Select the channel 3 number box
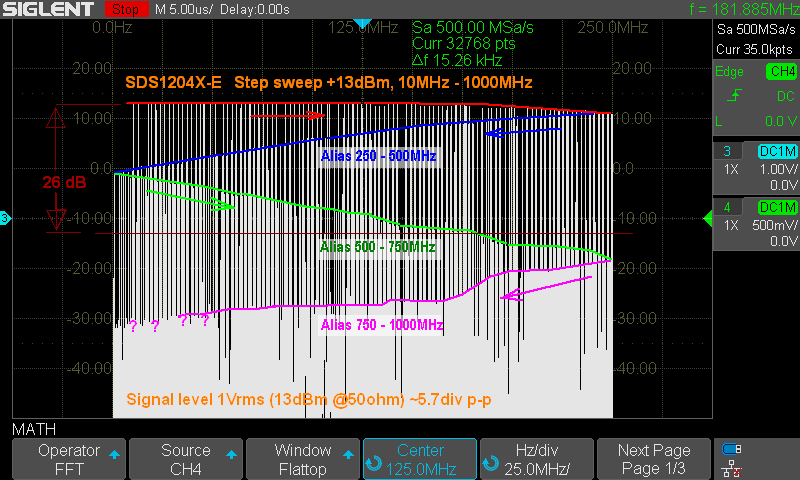 [x=727, y=151]
